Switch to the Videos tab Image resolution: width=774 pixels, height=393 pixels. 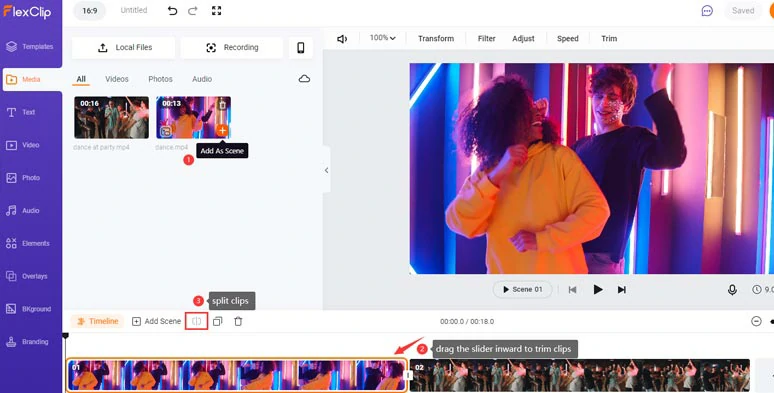point(116,79)
